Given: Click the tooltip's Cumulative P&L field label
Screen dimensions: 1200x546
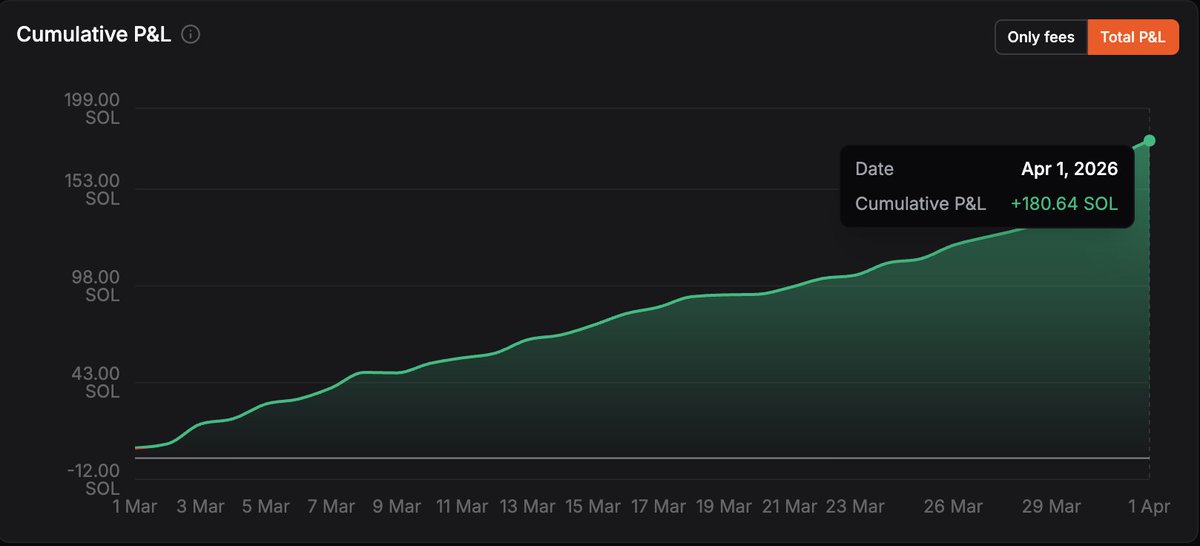Looking at the screenshot, I should [920, 204].
